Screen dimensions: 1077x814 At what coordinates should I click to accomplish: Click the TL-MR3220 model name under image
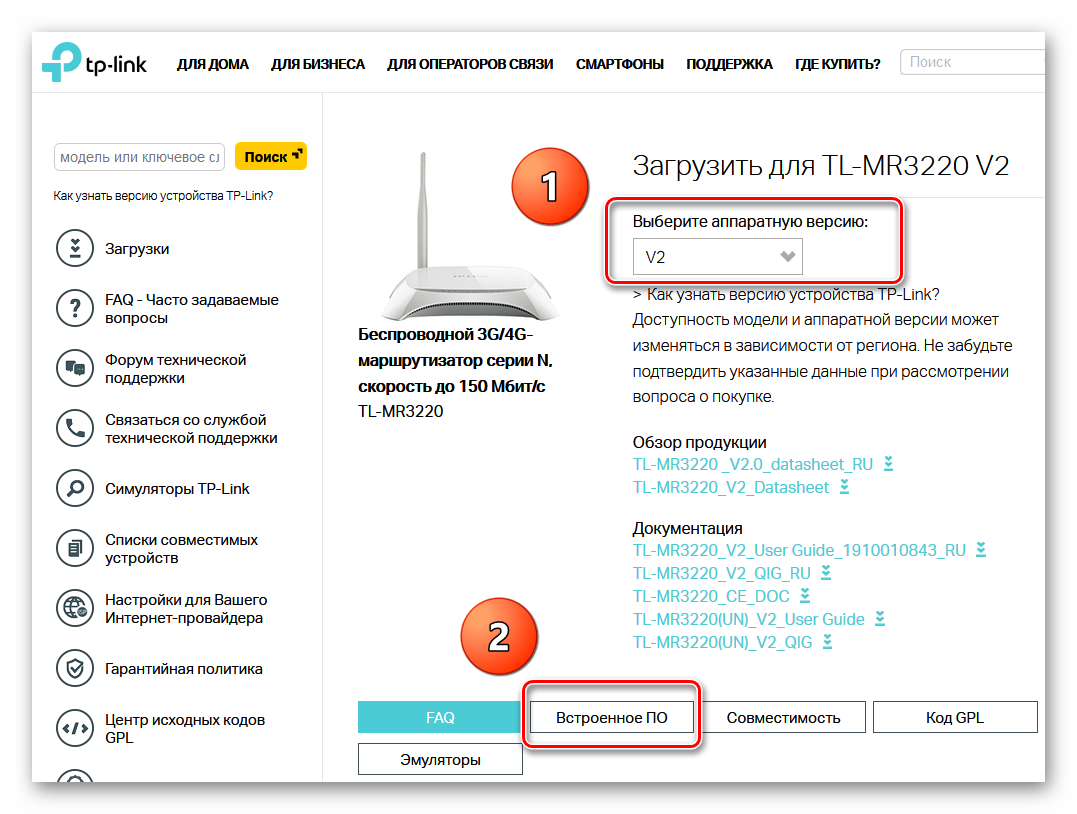point(400,411)
